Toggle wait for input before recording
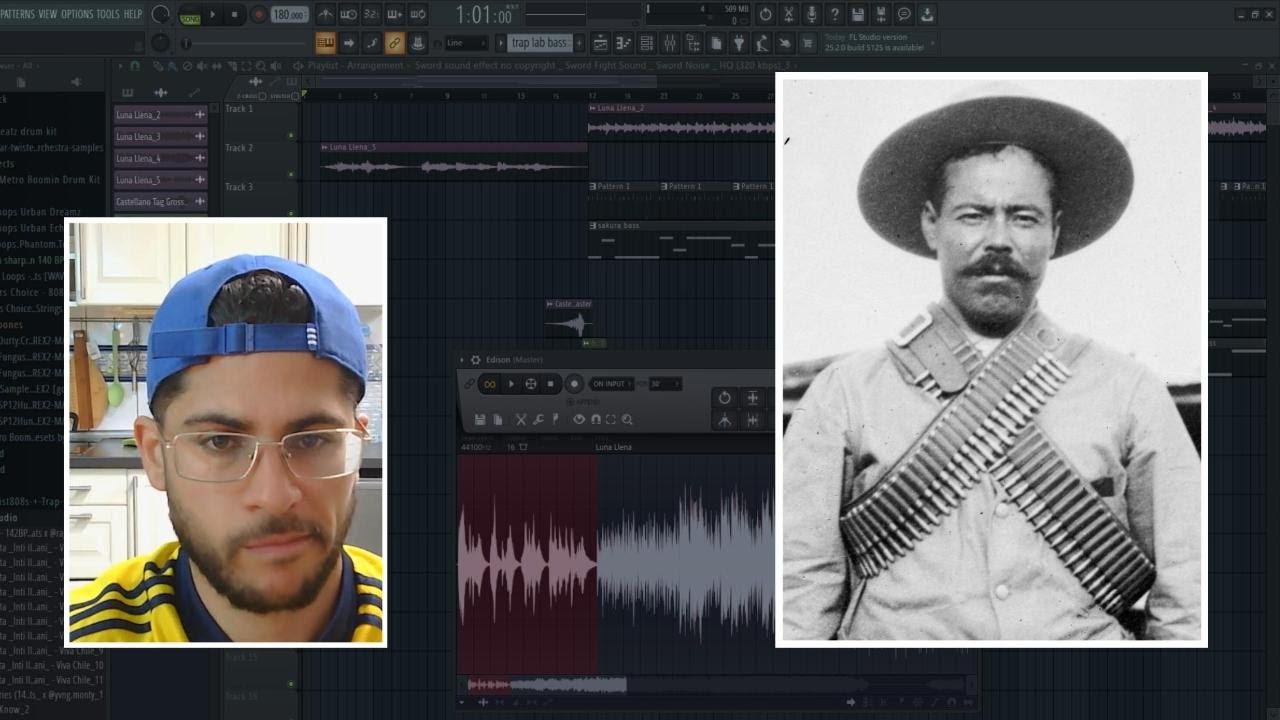 349,15
